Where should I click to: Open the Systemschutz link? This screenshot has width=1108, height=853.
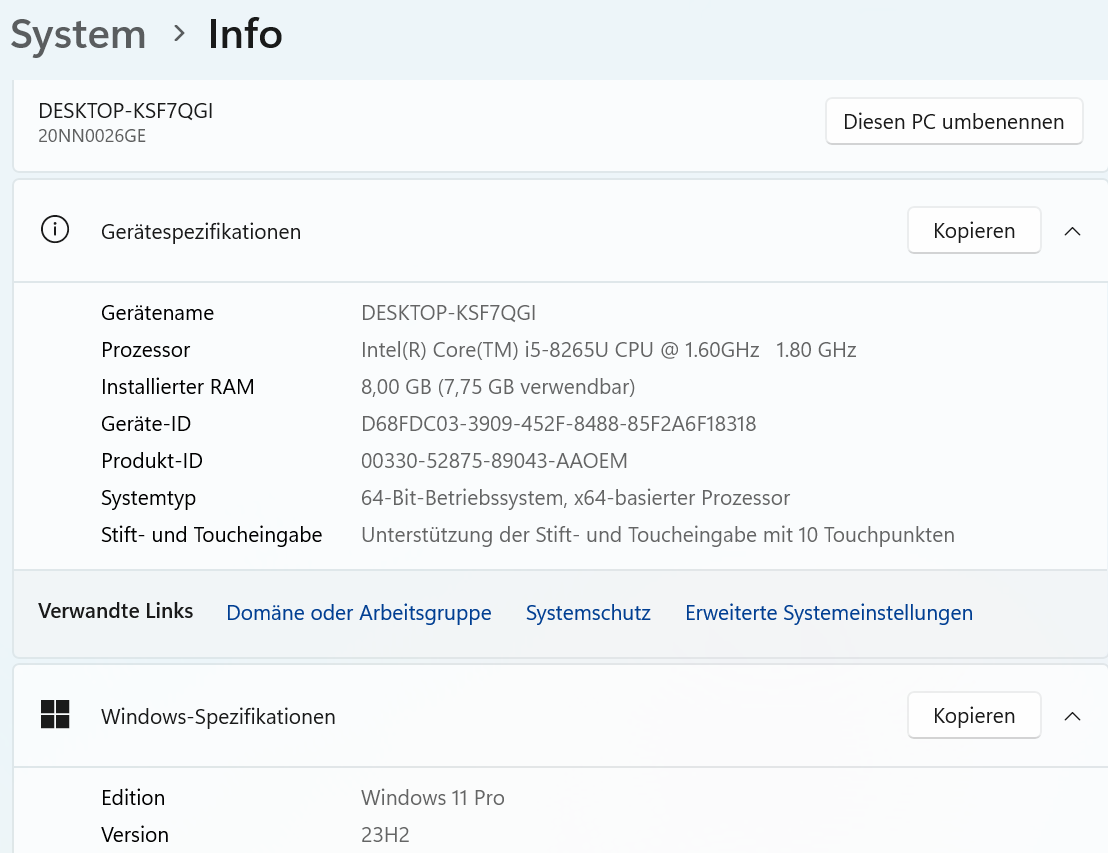point(588,613)
